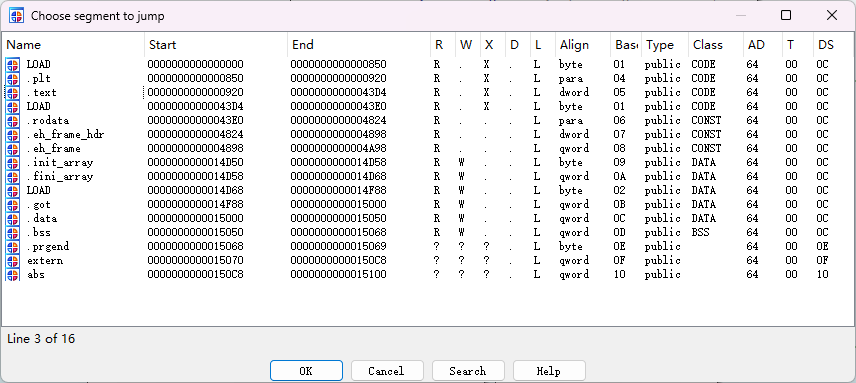856x383 pixels.
Task: Click the Cancel button
Action: pos(387,371)
